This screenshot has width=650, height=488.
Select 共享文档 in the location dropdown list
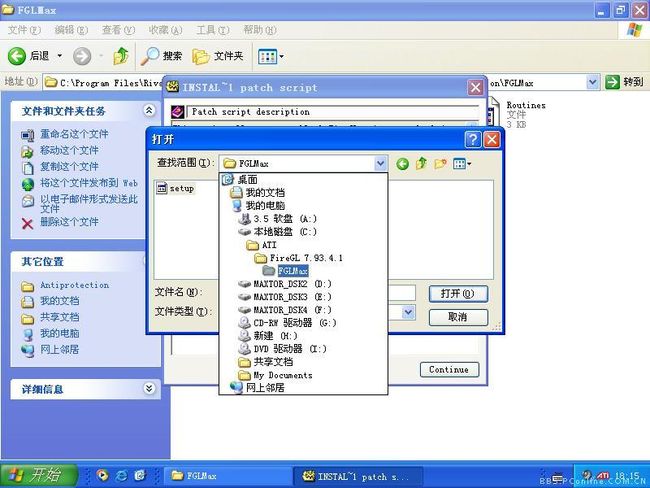[273, 362]
